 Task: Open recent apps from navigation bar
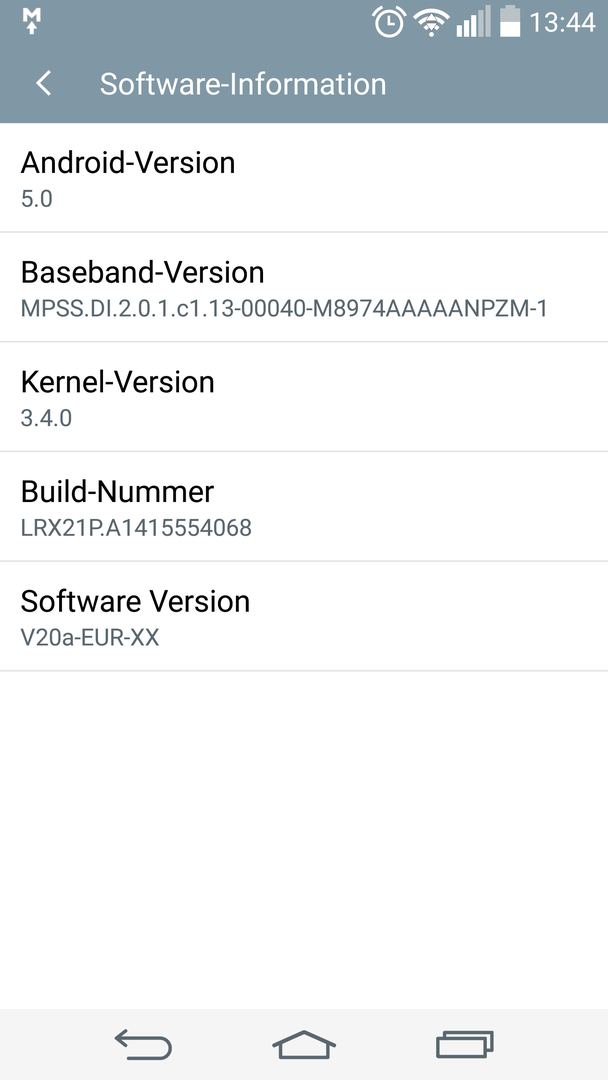[x=465, y=1044]
